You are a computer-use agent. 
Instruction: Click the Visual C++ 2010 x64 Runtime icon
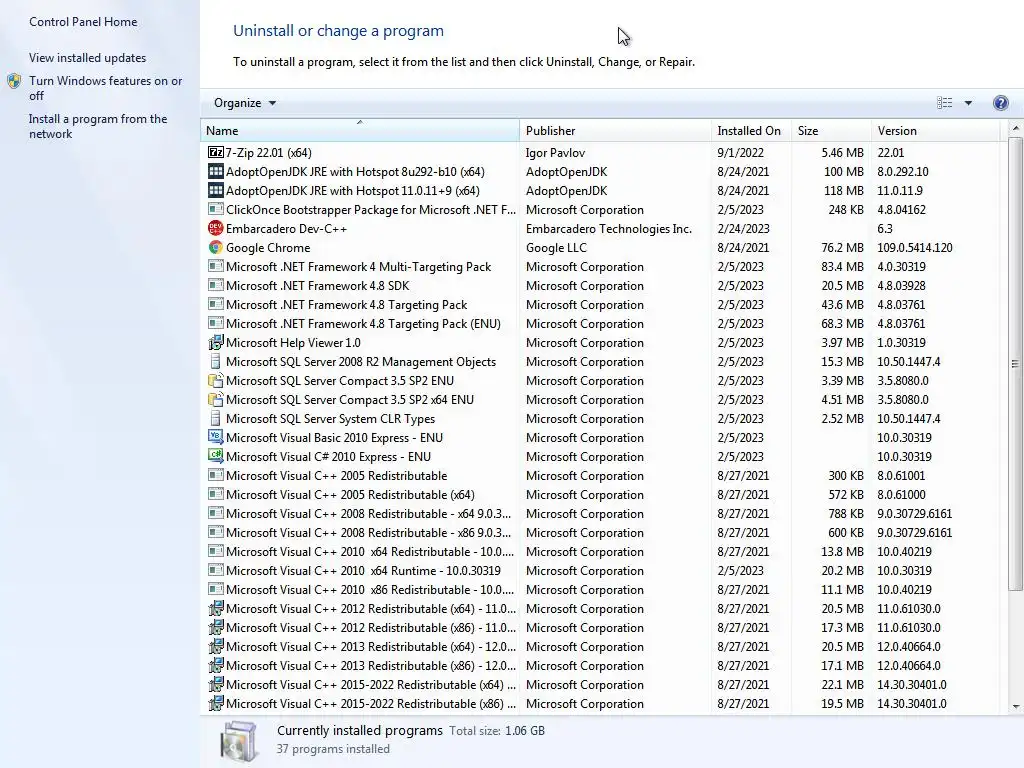click(x=216, y=570)
